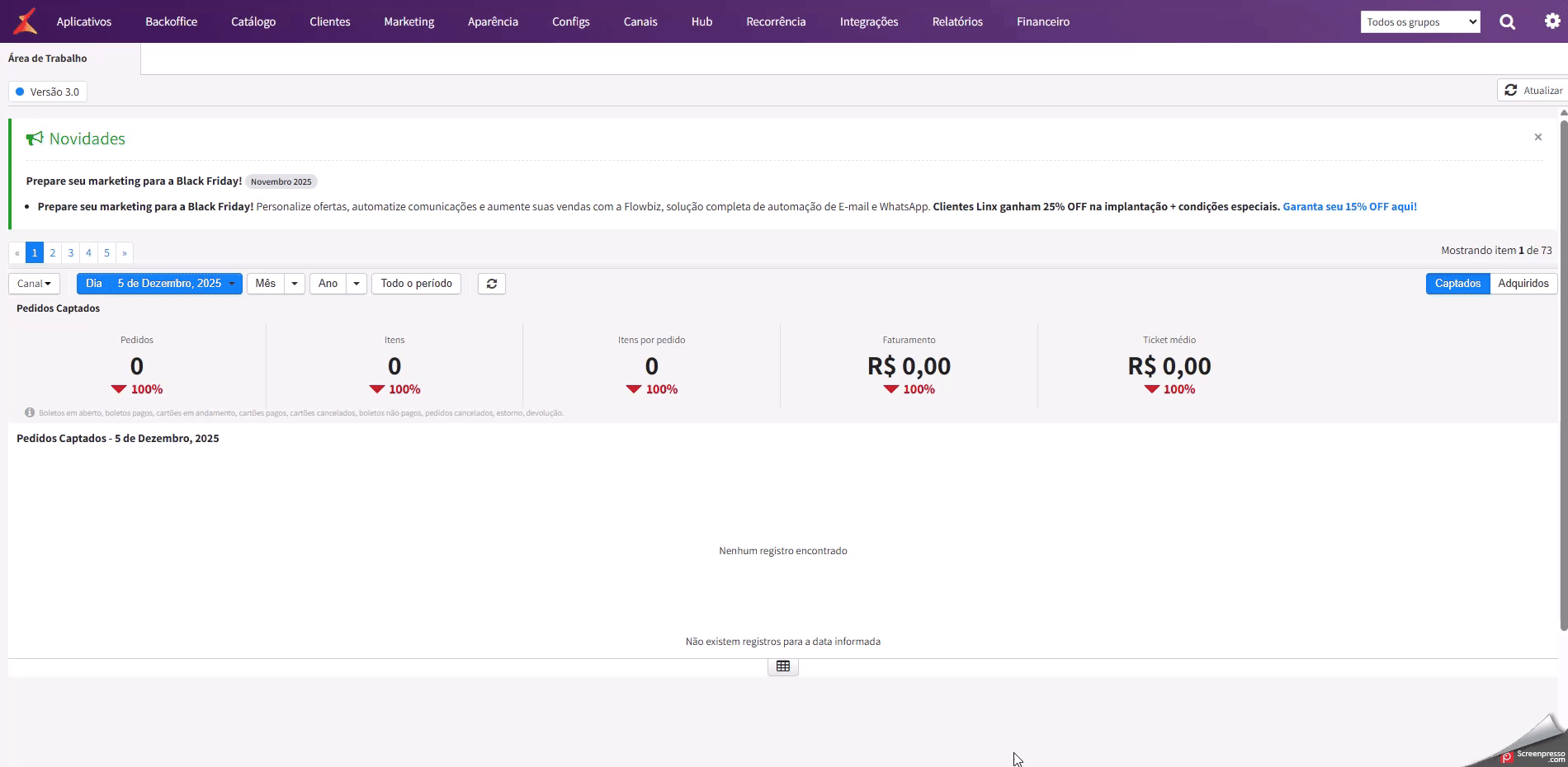Open the search magnifier icon
1568x767 pixels.
coord(1507,22)
